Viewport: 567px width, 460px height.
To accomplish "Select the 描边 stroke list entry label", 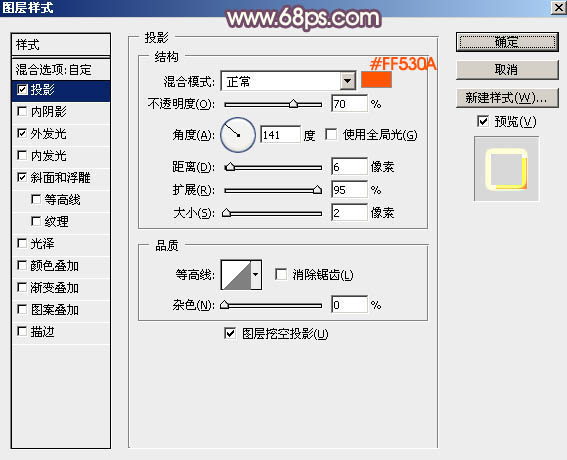I will [42, 332].
